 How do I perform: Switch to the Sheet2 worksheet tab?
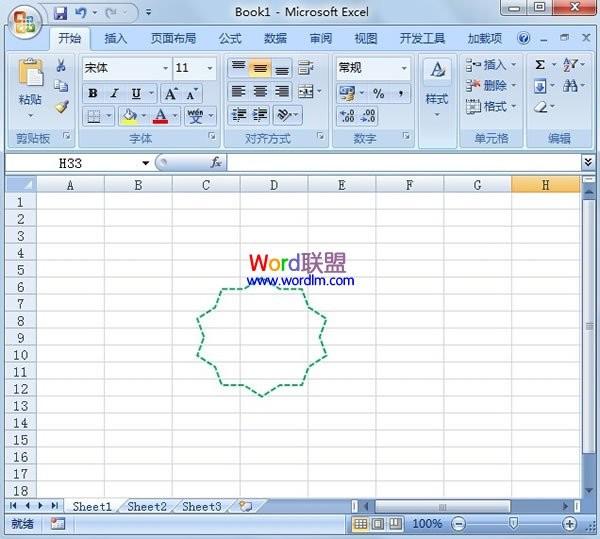pos(147,507)
